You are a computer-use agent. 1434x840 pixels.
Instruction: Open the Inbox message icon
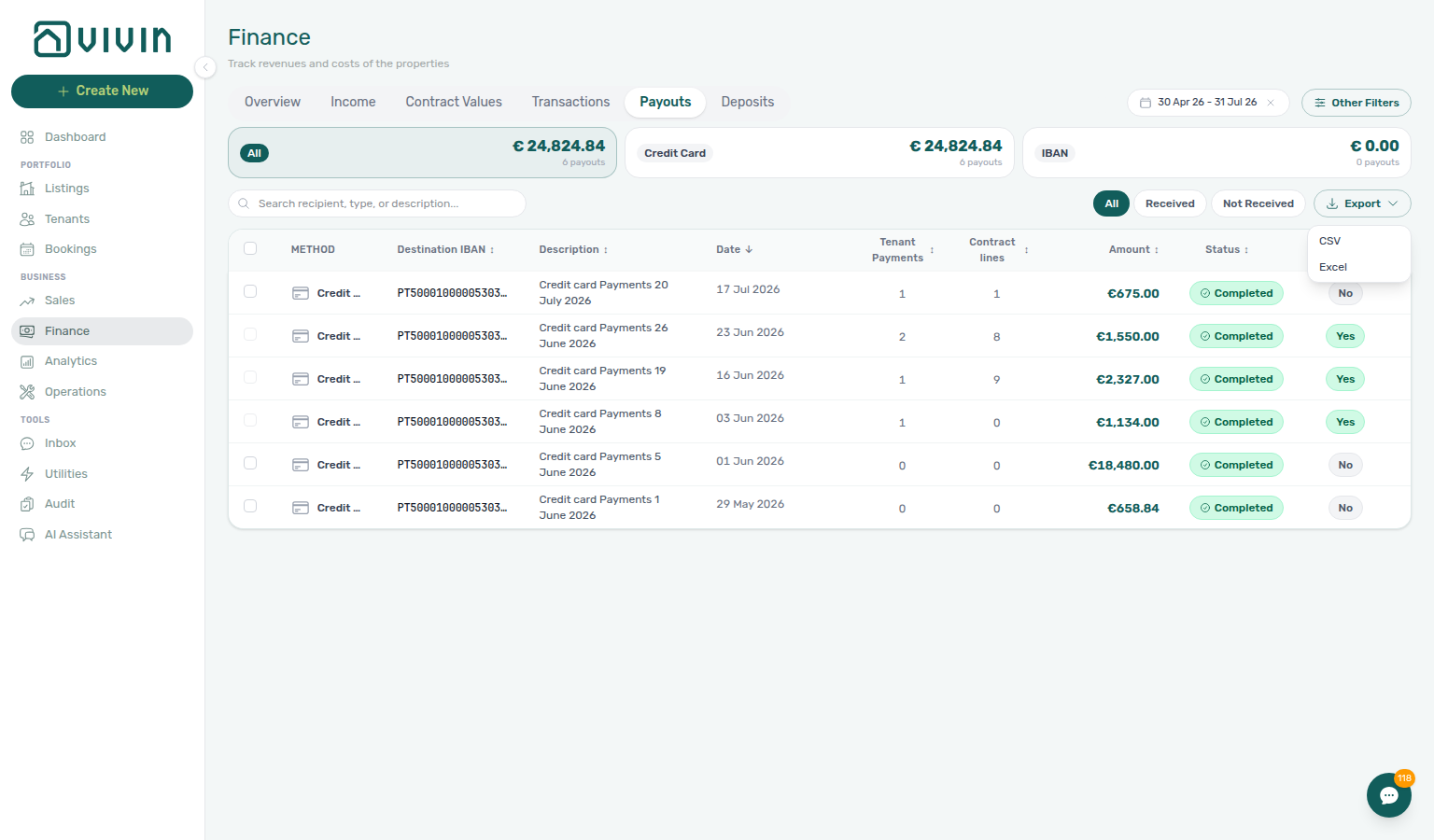click(x=27, y=443)
